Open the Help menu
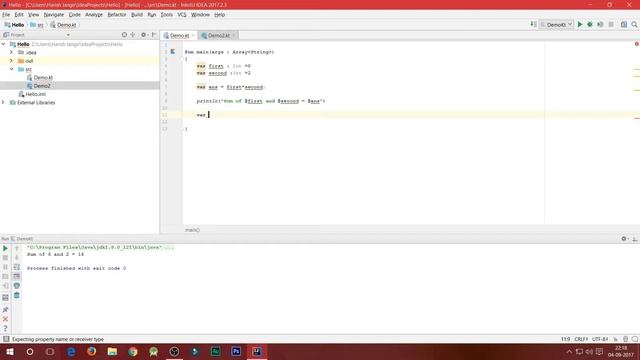The height and width of the screenshot is (360, 640). tap(220, 14)
